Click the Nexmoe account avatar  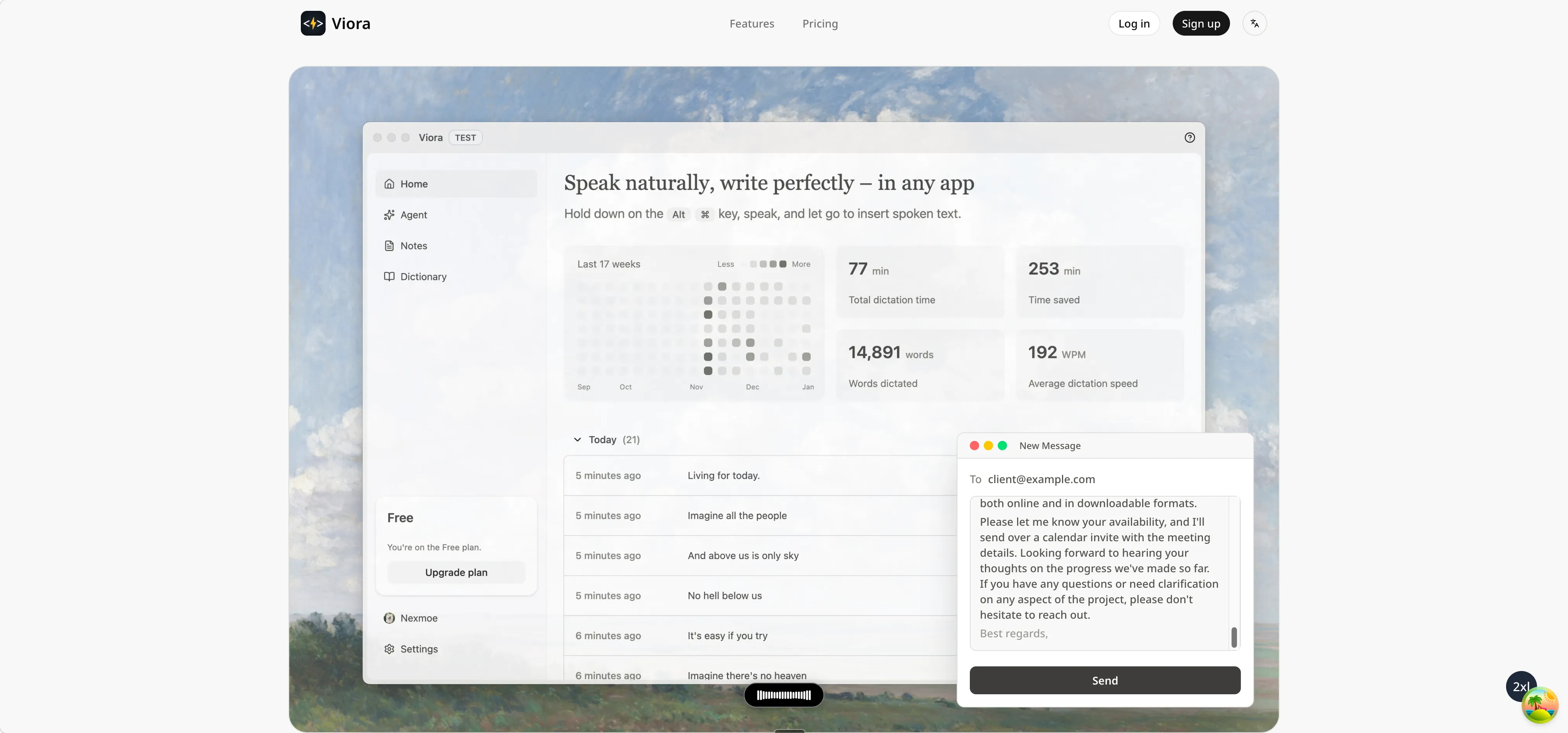(389, 618)
